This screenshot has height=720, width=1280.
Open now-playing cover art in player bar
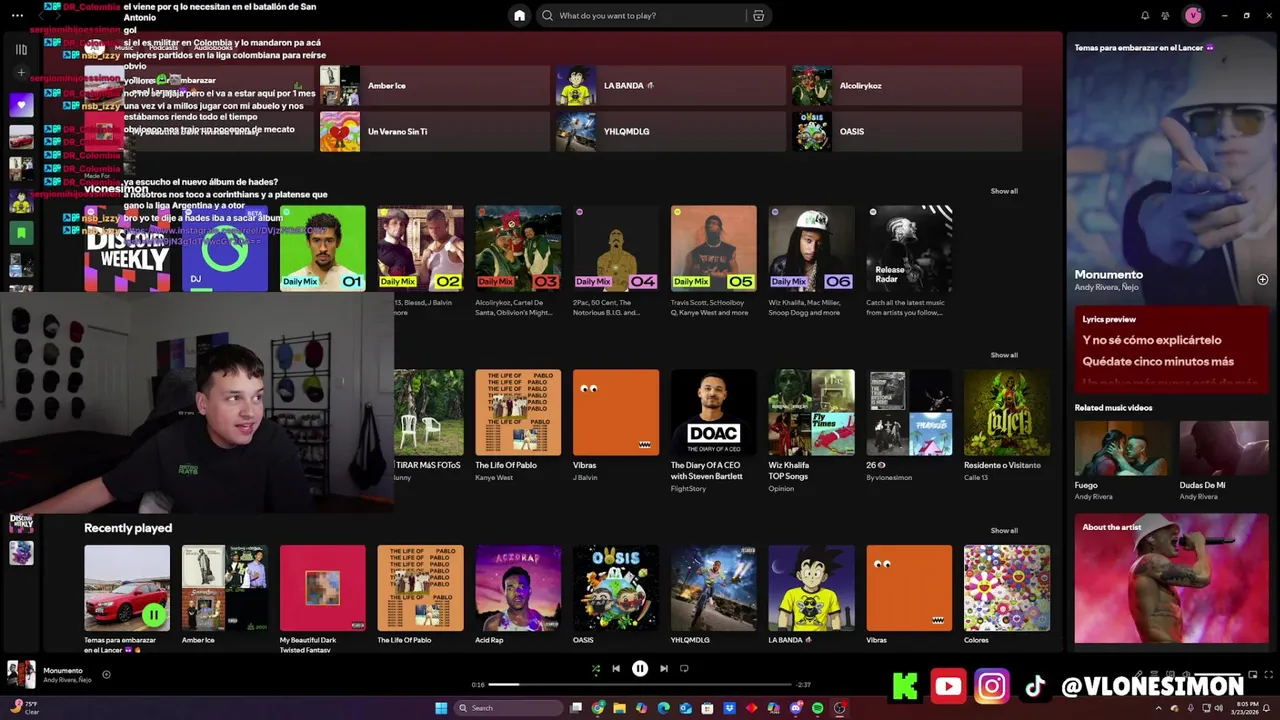click(21, 675)
